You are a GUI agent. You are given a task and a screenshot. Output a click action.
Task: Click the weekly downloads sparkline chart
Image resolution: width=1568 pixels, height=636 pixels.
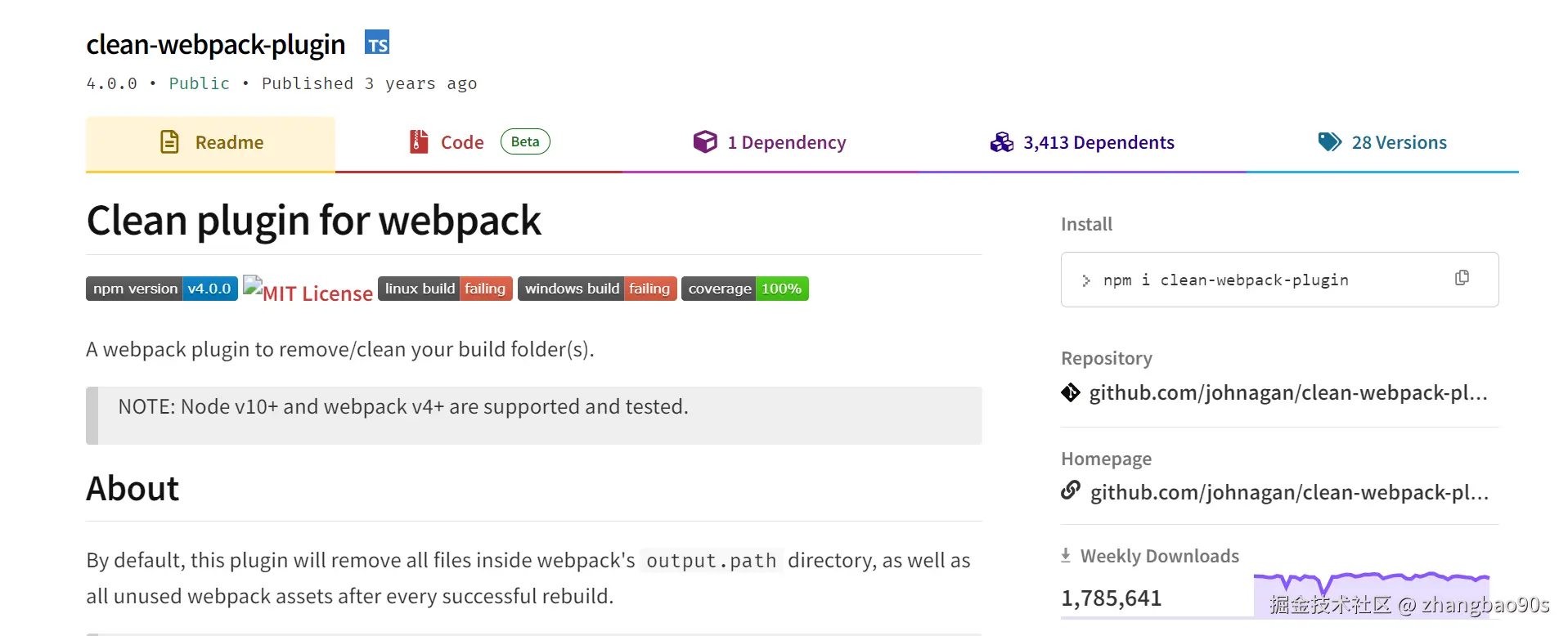[x=1371, y=594]
